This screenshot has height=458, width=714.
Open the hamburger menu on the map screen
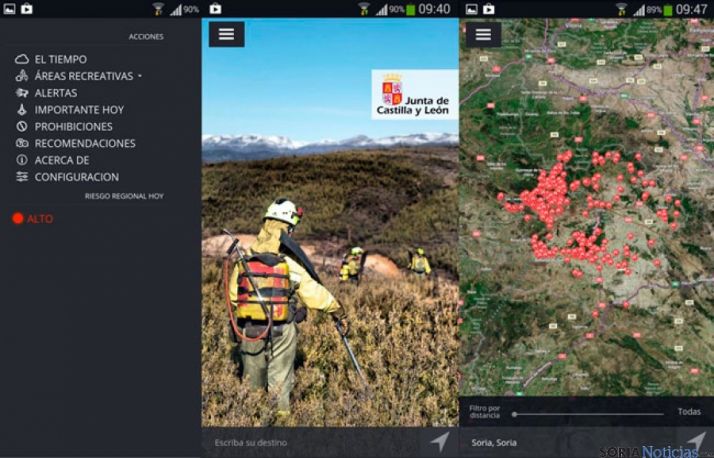483,34
